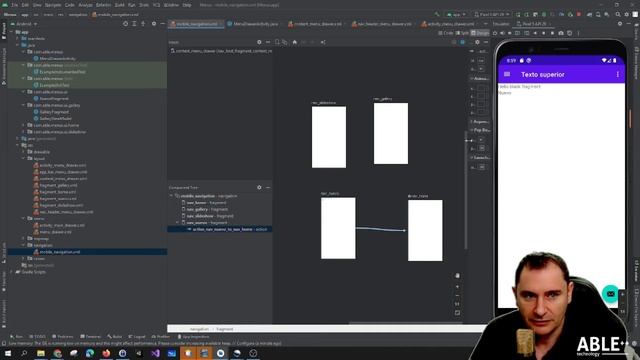Open the Logcat tool window
The width and height of the screenshot is (640, 360).
coord(137,337)
